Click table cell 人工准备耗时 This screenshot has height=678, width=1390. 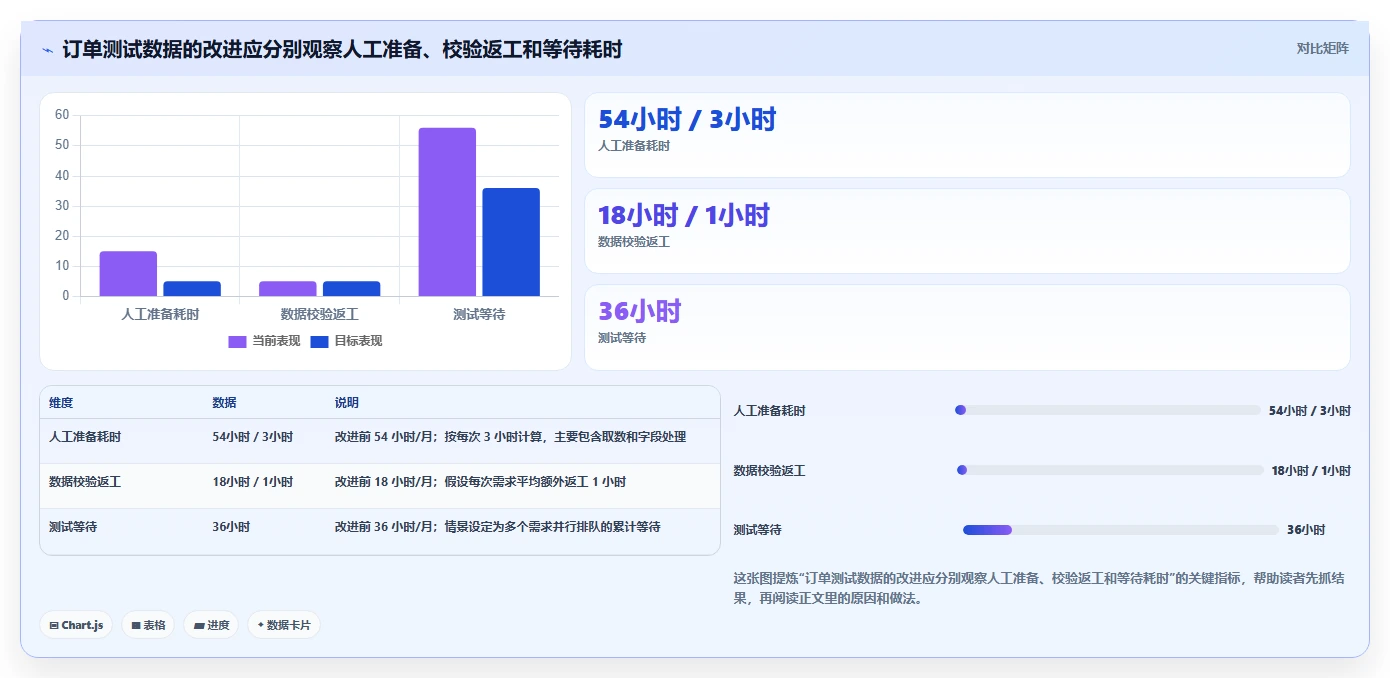(85, 437)
